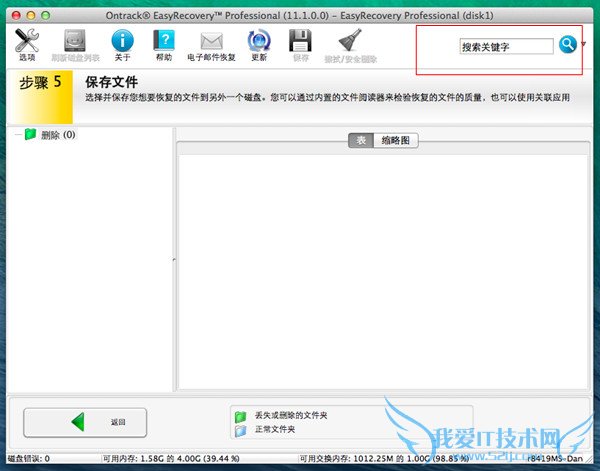Click the 更新 update globe icon
The image size is (600, 471).
point(259,40)
